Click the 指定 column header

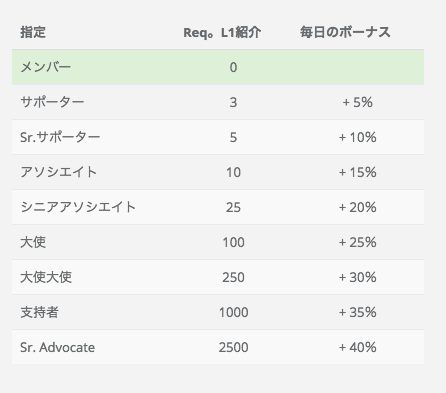(33, 32)
